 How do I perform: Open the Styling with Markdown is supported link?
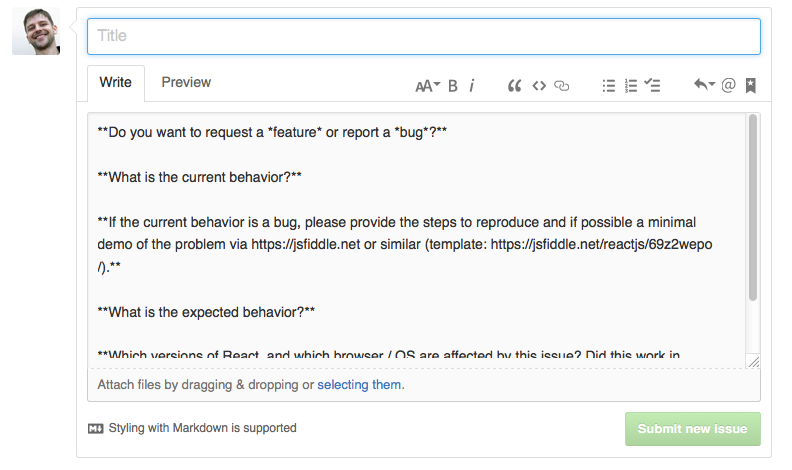click(x=193, y=428)
